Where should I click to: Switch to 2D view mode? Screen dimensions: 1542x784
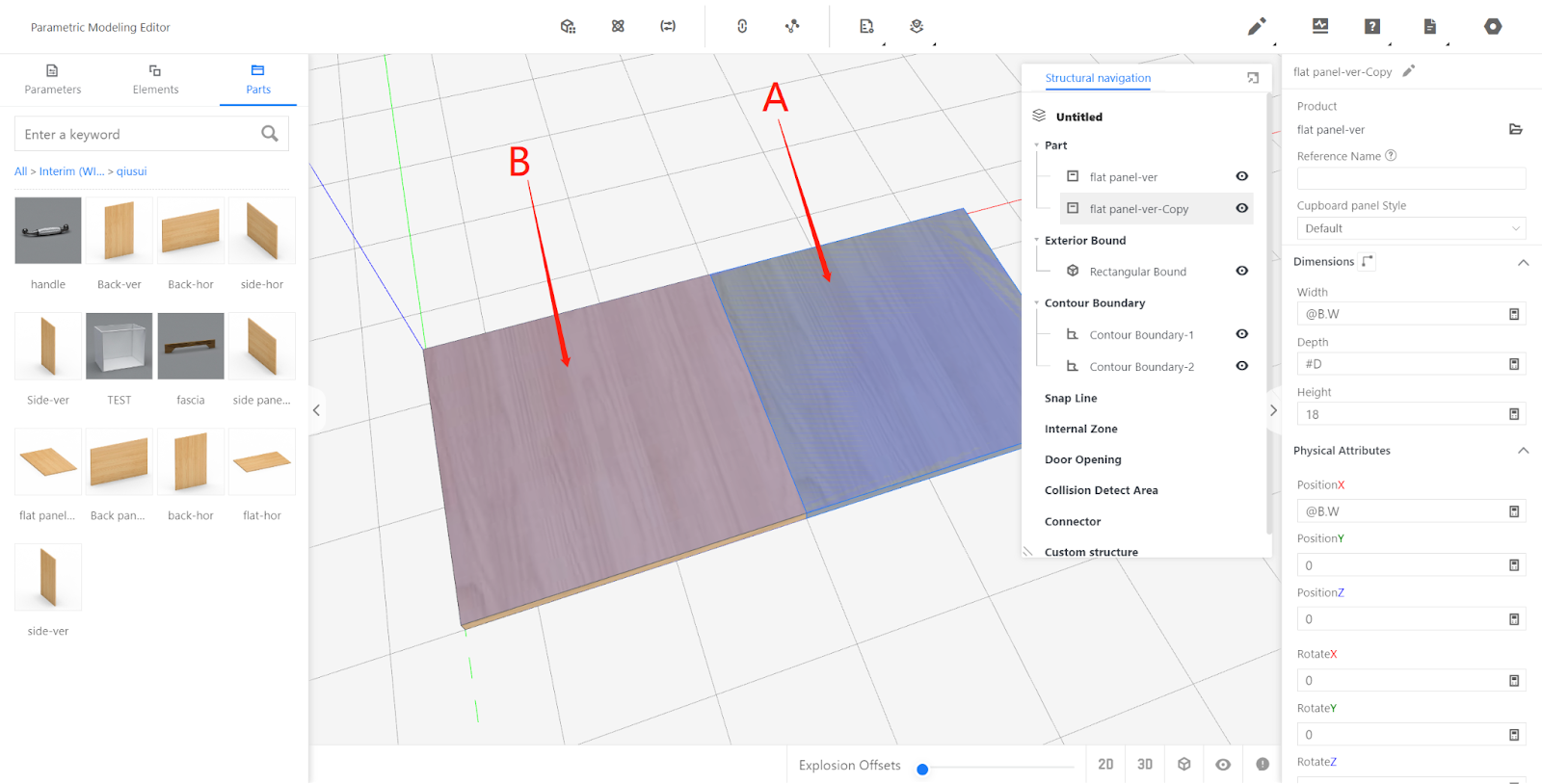1105,764
